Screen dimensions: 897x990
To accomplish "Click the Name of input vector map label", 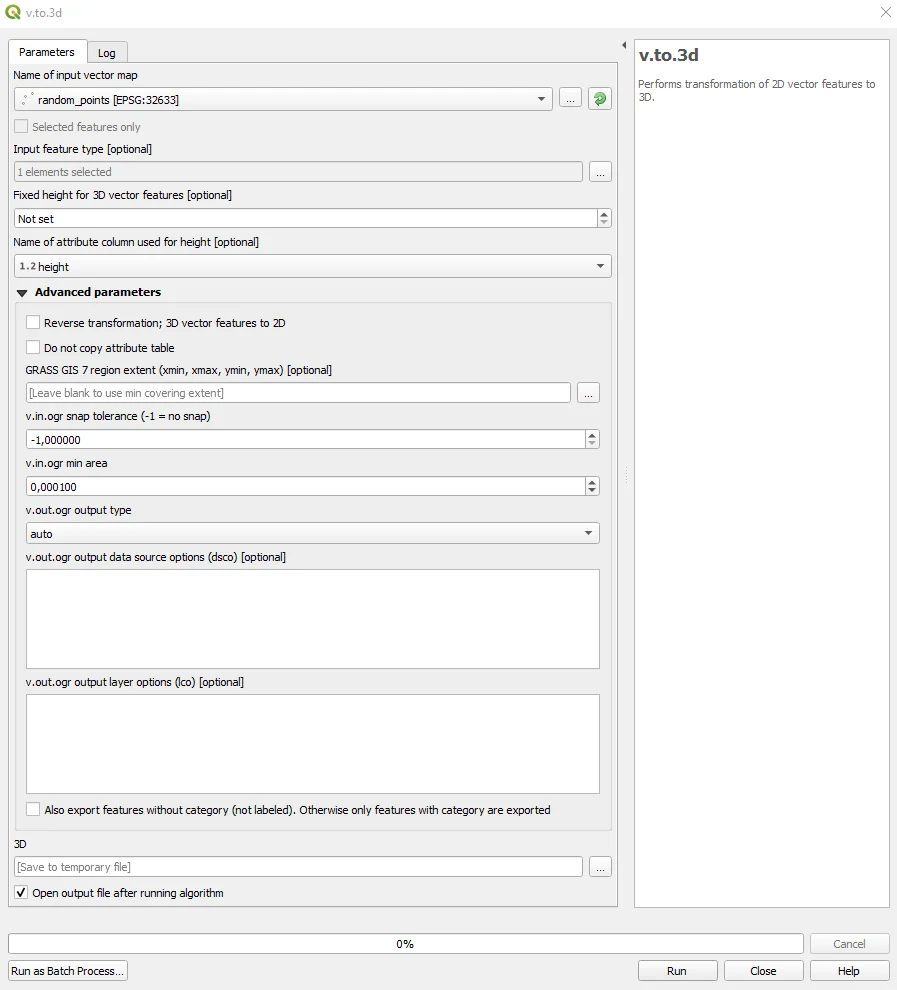I will (x=75, y=75).
